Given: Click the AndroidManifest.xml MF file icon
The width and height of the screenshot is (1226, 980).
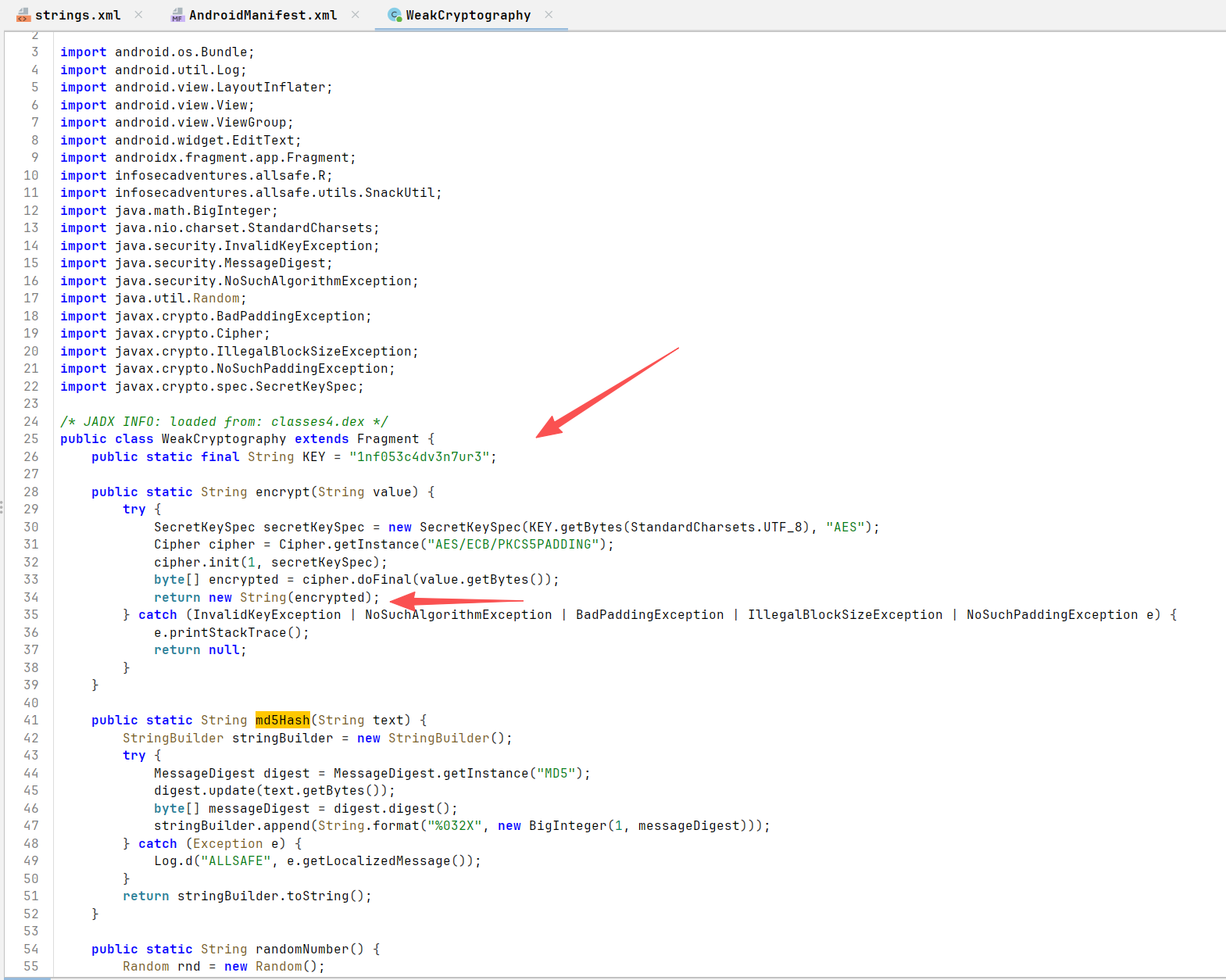Looking at the screenshot, I should click(177, 16).
